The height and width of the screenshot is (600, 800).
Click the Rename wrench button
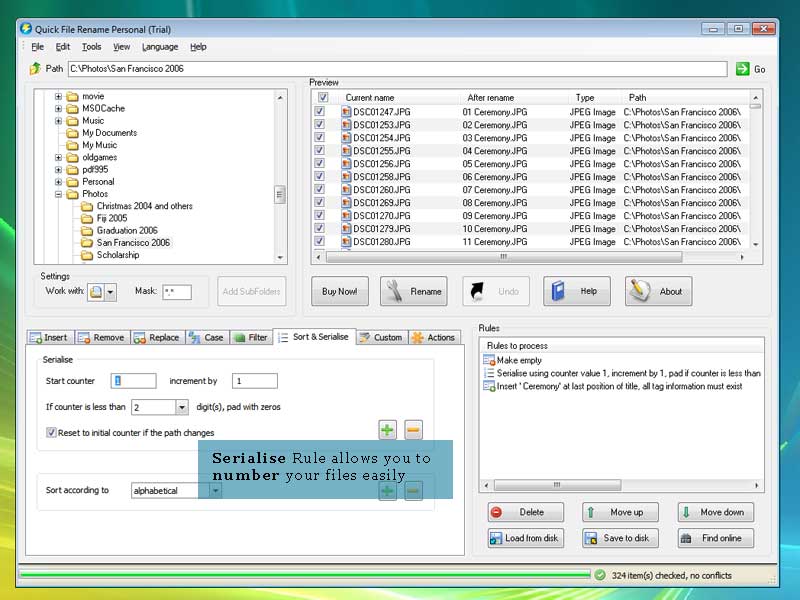pos(413,291)
